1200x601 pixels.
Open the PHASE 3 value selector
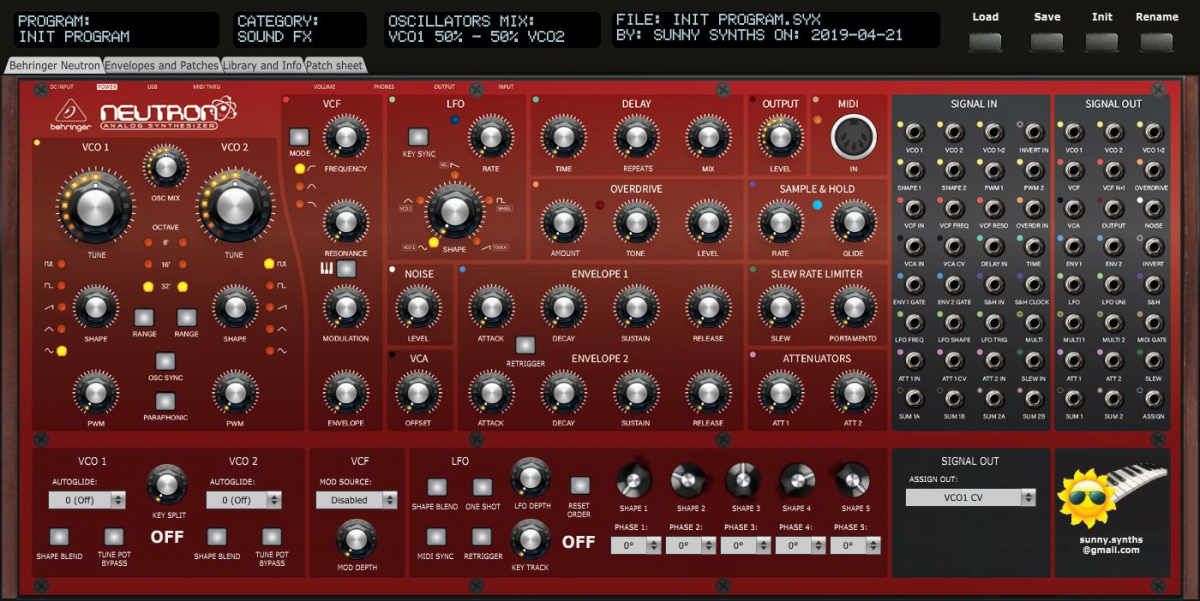[x=746, y=546]
